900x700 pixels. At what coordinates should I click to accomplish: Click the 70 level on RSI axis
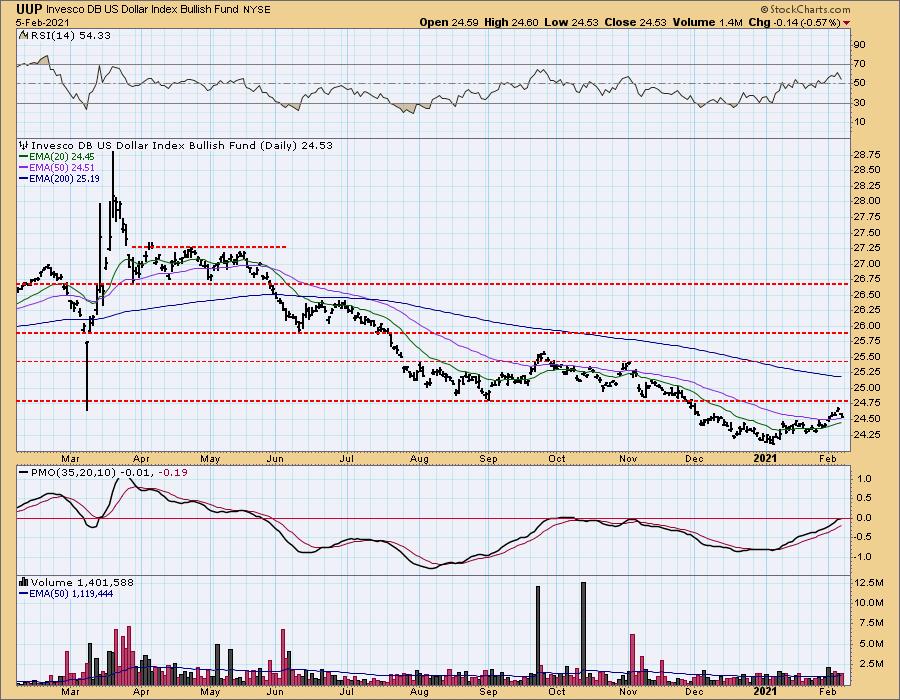point(860,64)
